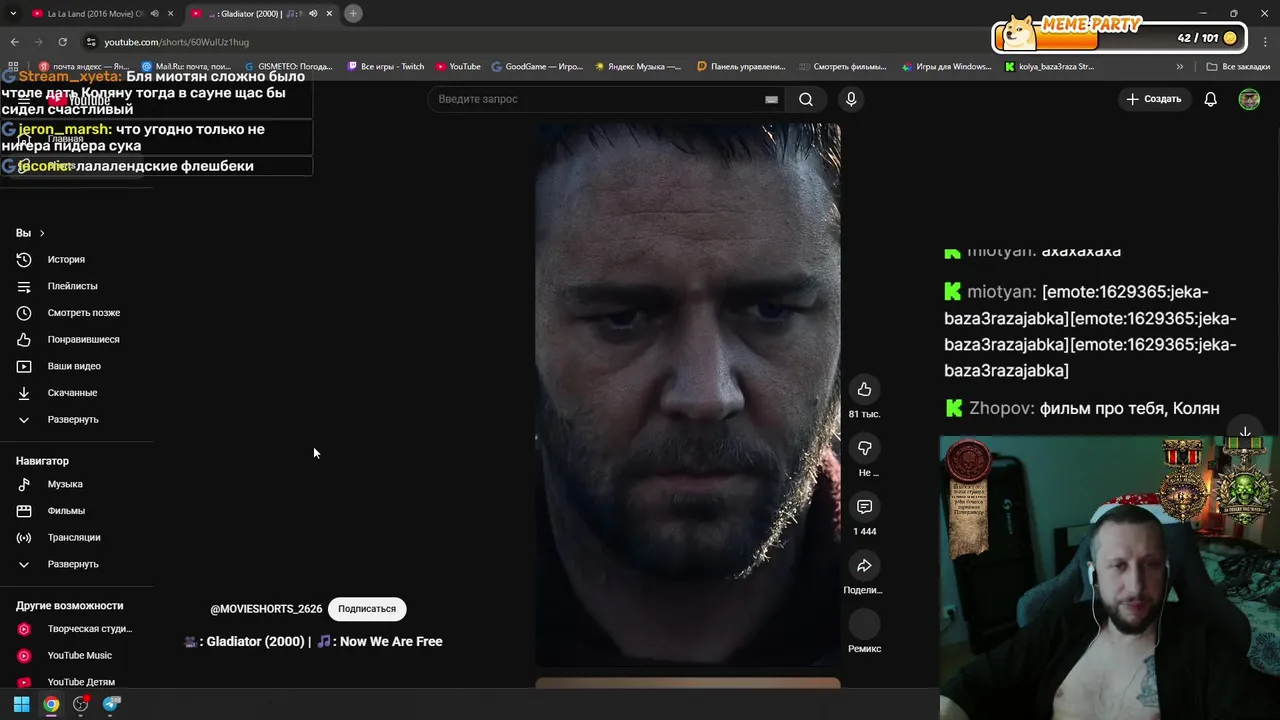Open the apps grid in bookmarks bar
Image resolution: width=1280 pixels, height=720 pixels.
point(13,67)
